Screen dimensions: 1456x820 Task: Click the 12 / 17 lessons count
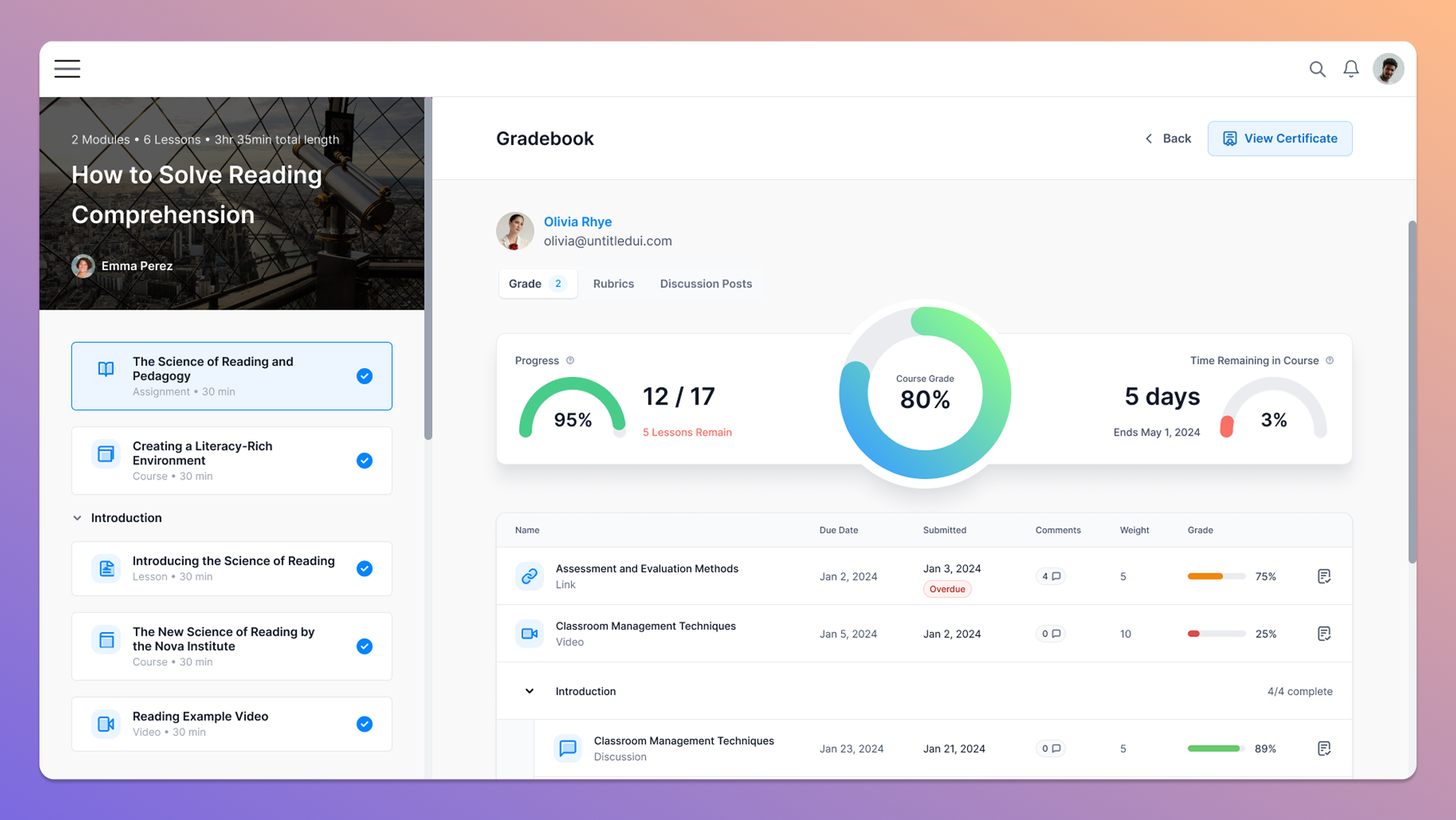[x=679, y=396]
